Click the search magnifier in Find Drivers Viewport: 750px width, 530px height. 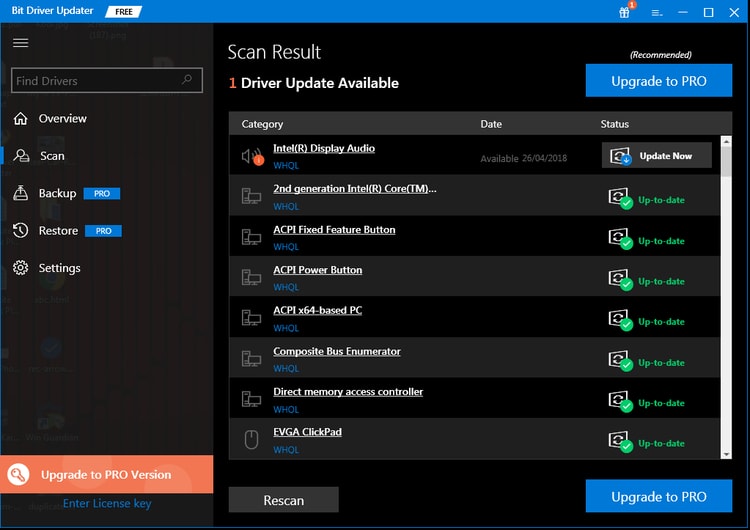point(187,79)
